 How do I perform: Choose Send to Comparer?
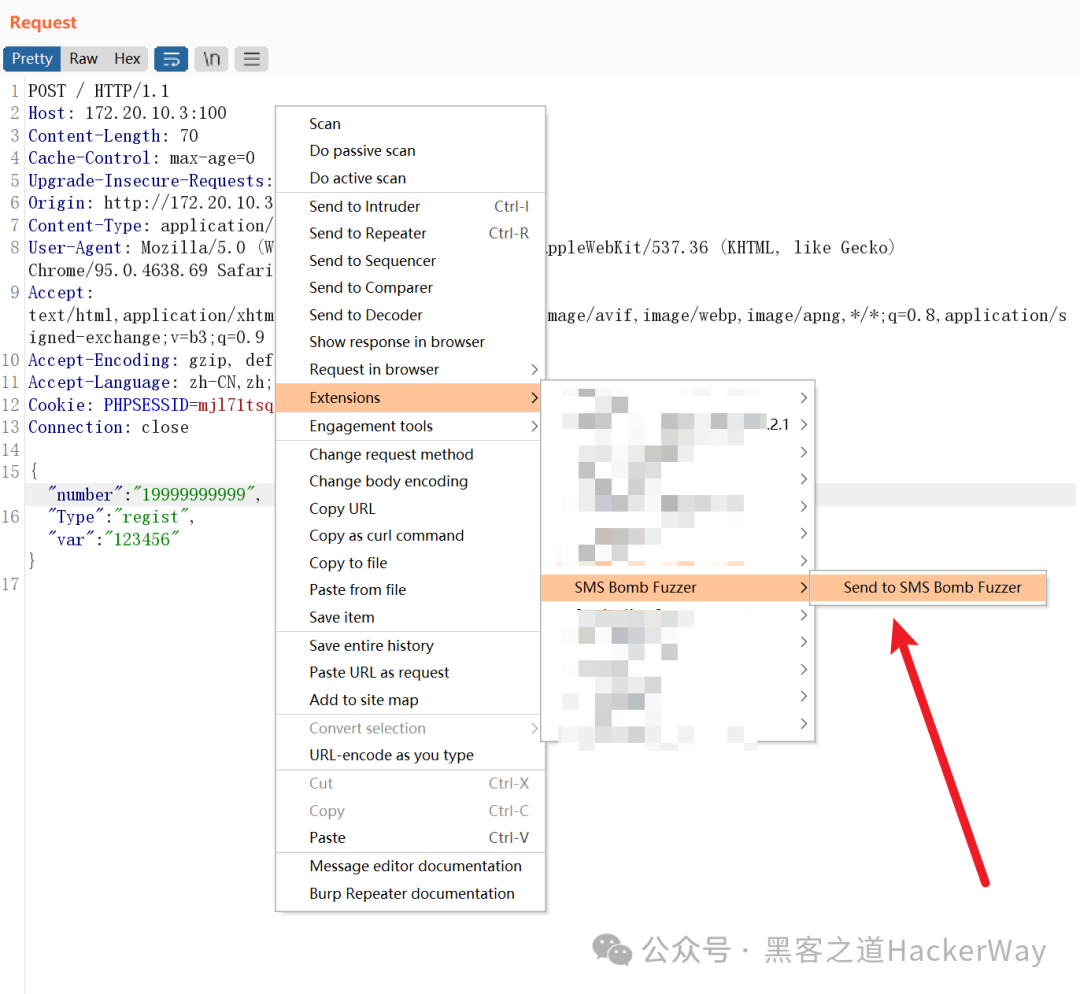(411, 288)
